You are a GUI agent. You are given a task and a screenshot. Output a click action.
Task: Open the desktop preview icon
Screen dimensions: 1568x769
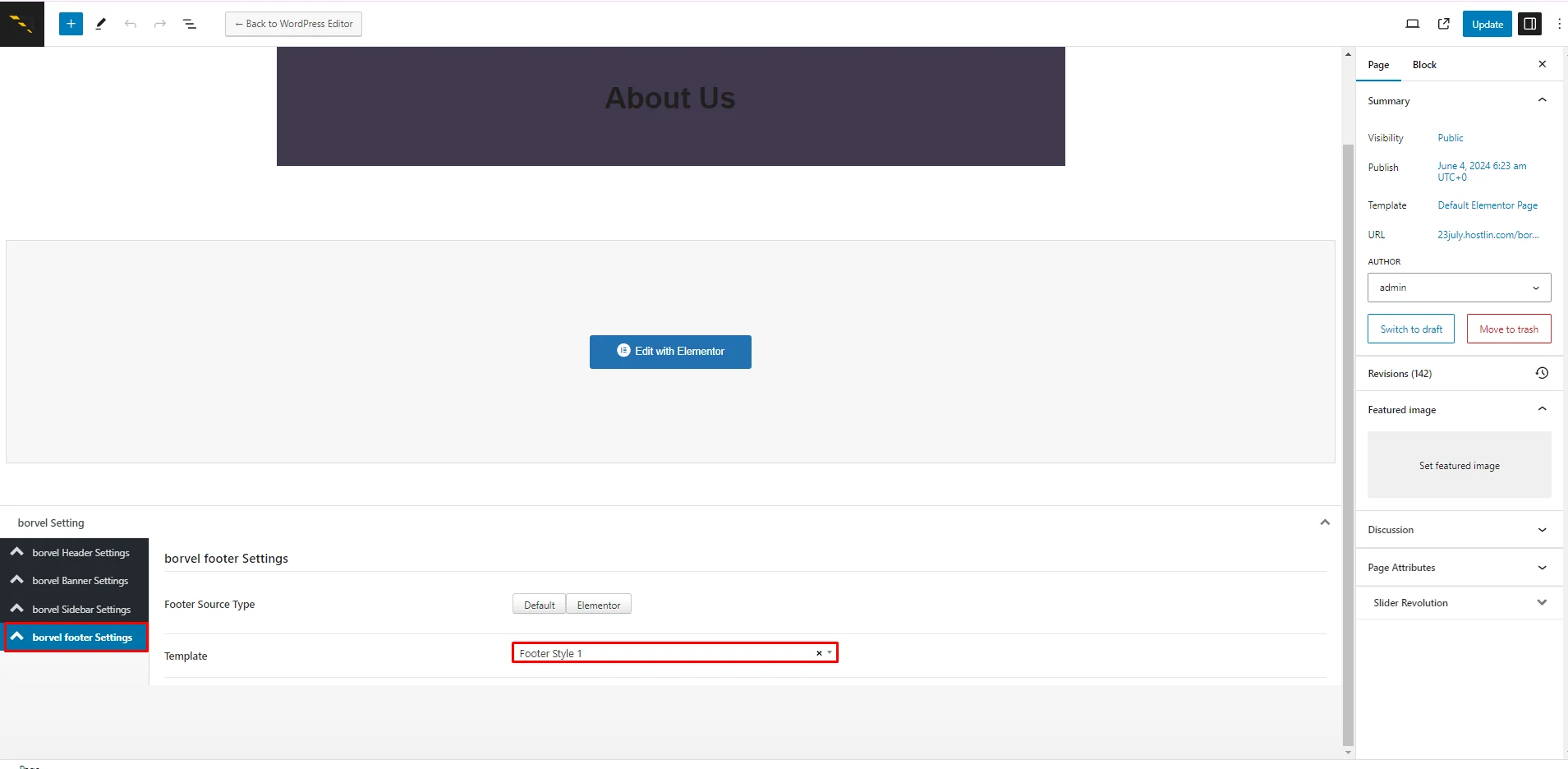[x=1412, y=24]
